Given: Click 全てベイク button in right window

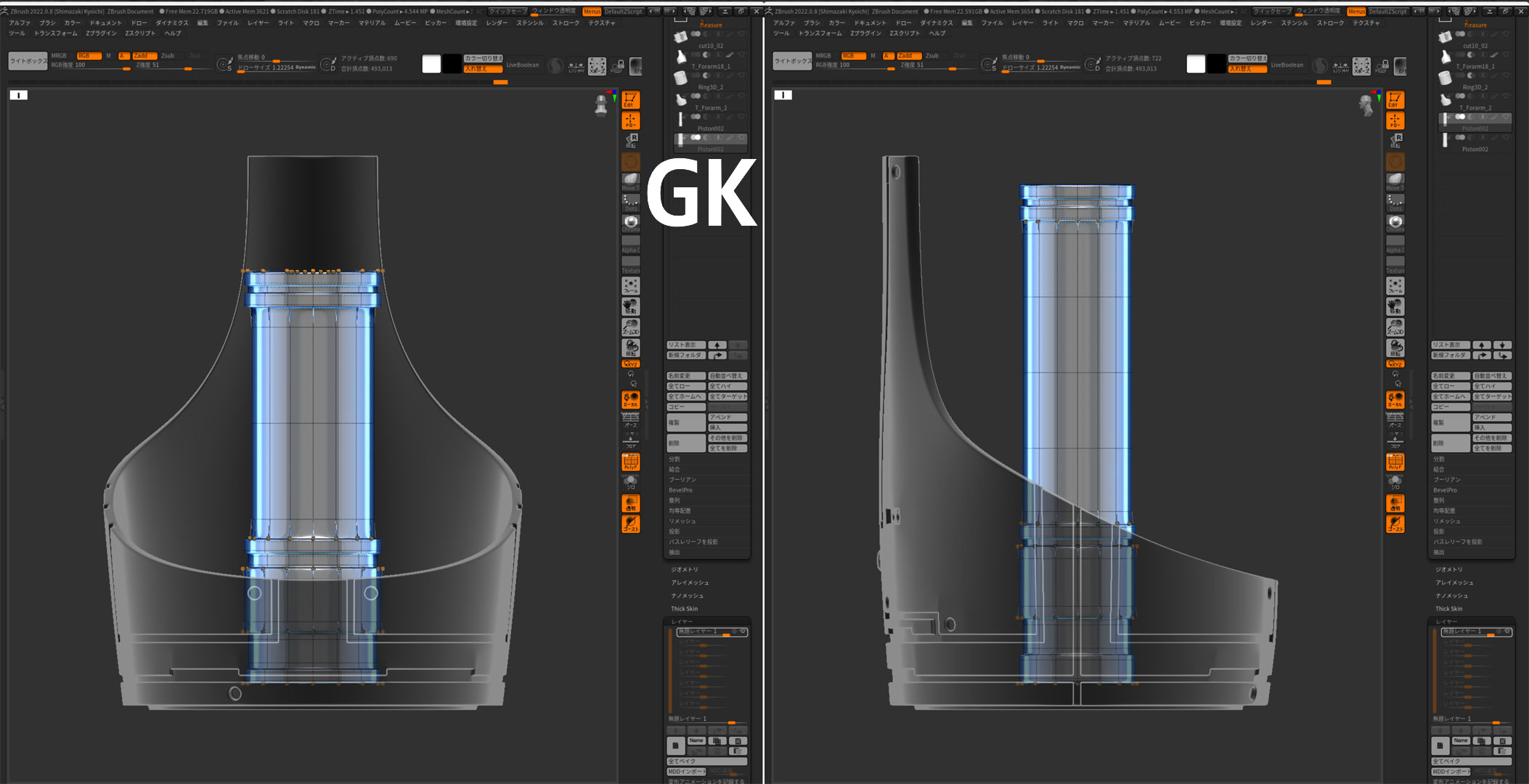Looking at the screenshot, I should pyautogui.click(x=1471, y=761).
